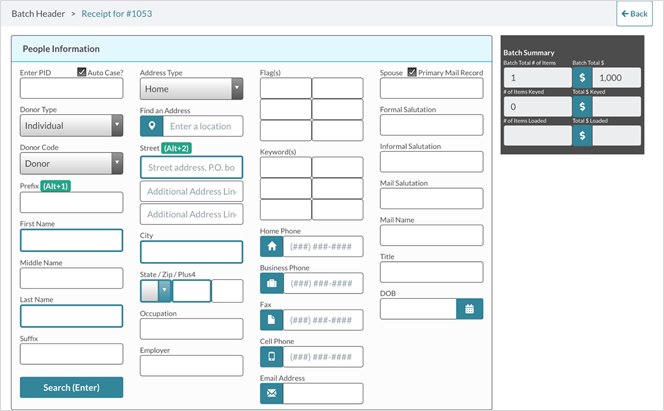The image size is (664, 411).
Task: Click into the Middle Name field
Action: click(x=72, y=278)
